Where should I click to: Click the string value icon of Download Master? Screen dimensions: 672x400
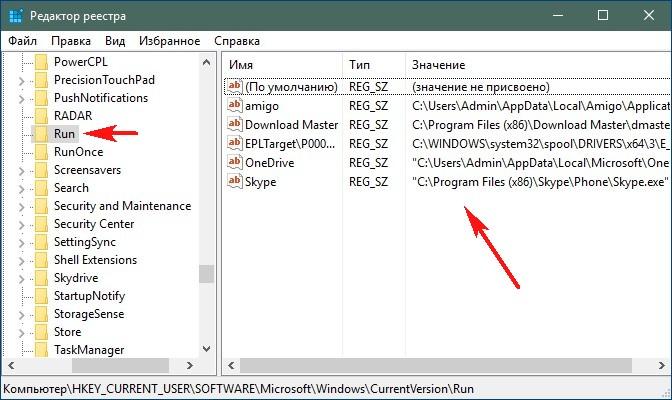pos(234,124)
